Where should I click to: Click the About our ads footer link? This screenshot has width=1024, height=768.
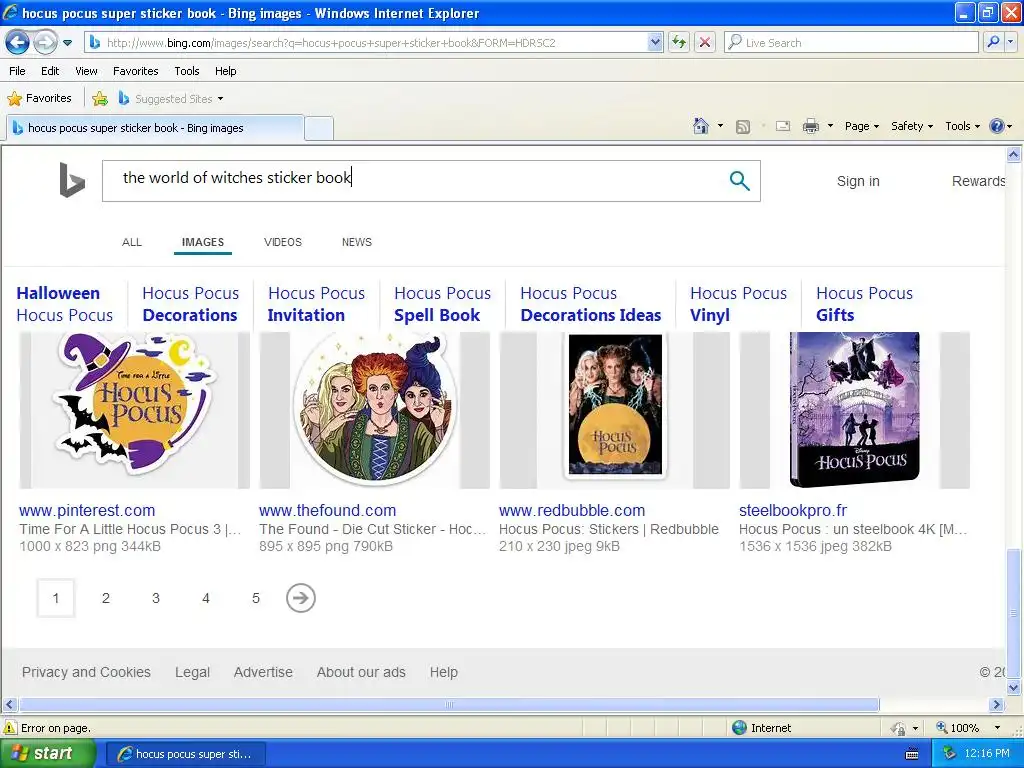pyautogui.click(x=361, y=672)
